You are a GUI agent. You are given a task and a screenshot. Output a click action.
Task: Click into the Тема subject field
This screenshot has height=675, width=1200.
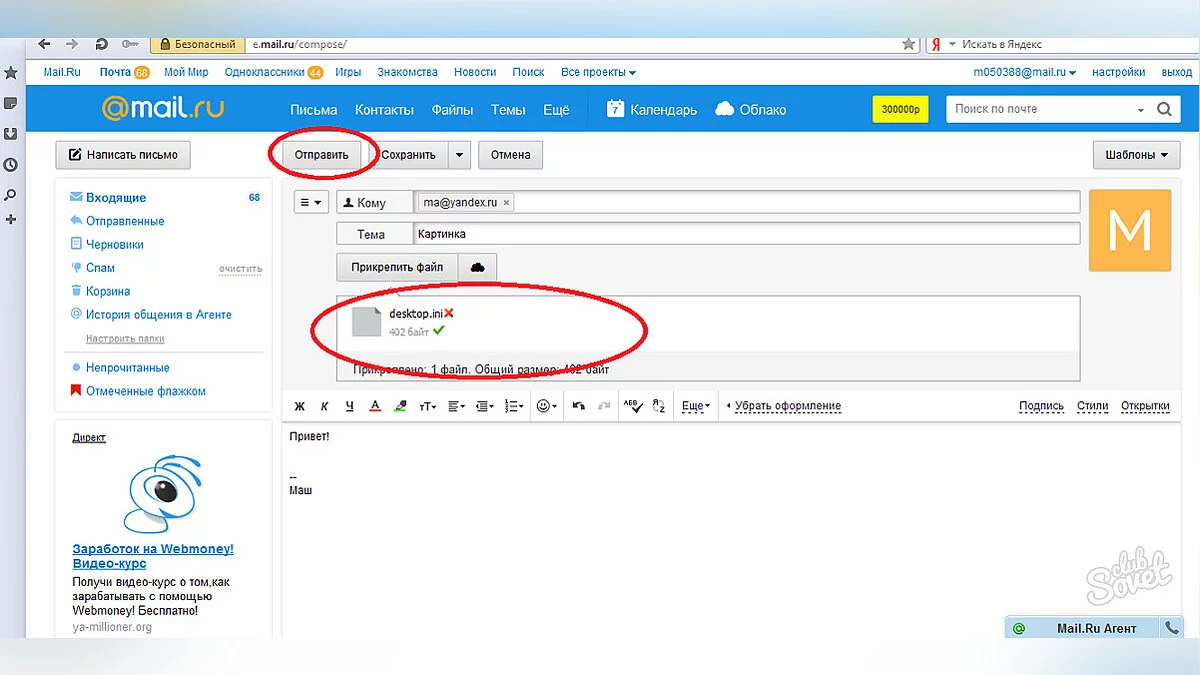tap(745, 234)
